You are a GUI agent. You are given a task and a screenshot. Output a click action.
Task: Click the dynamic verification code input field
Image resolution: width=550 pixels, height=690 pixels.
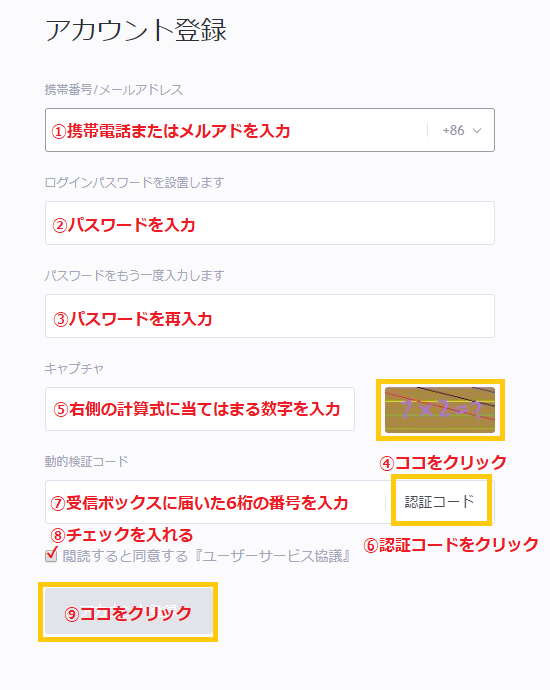215,502
